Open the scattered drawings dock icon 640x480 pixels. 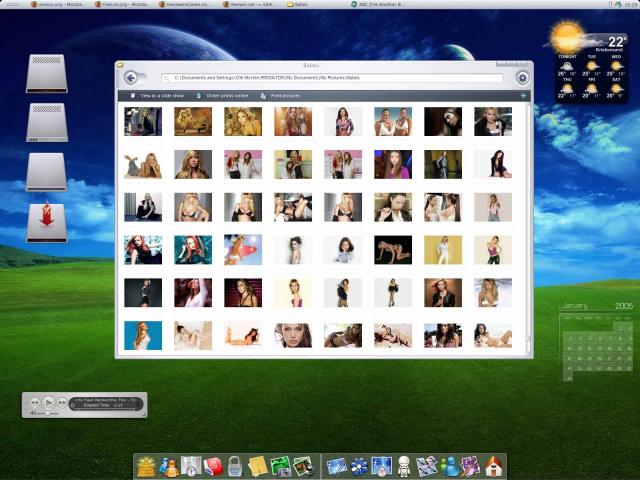coord(427,467)
